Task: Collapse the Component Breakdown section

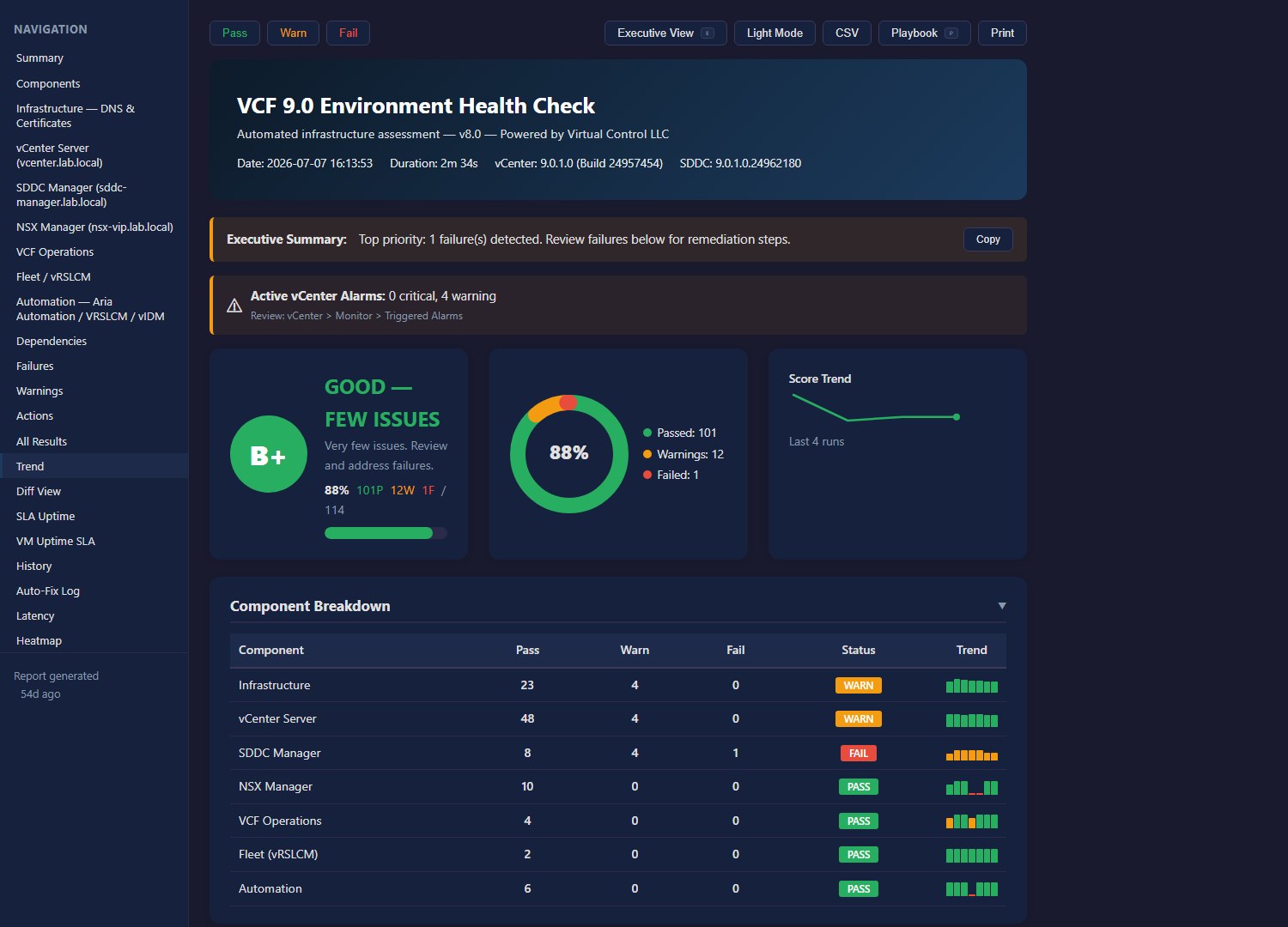Action: pyautogui.click(x=1001, y=606)
